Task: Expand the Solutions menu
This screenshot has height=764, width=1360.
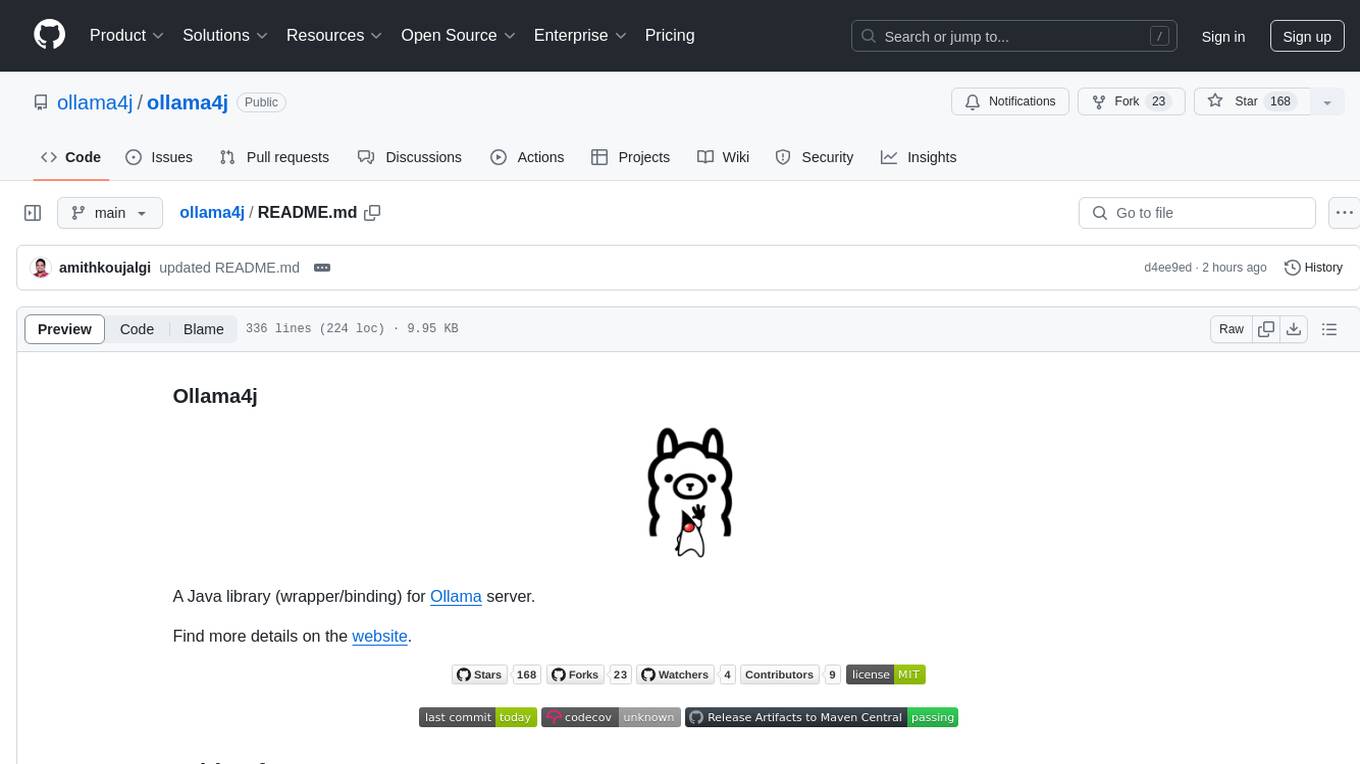Action: pyautogui.click(x=225, y=35)
